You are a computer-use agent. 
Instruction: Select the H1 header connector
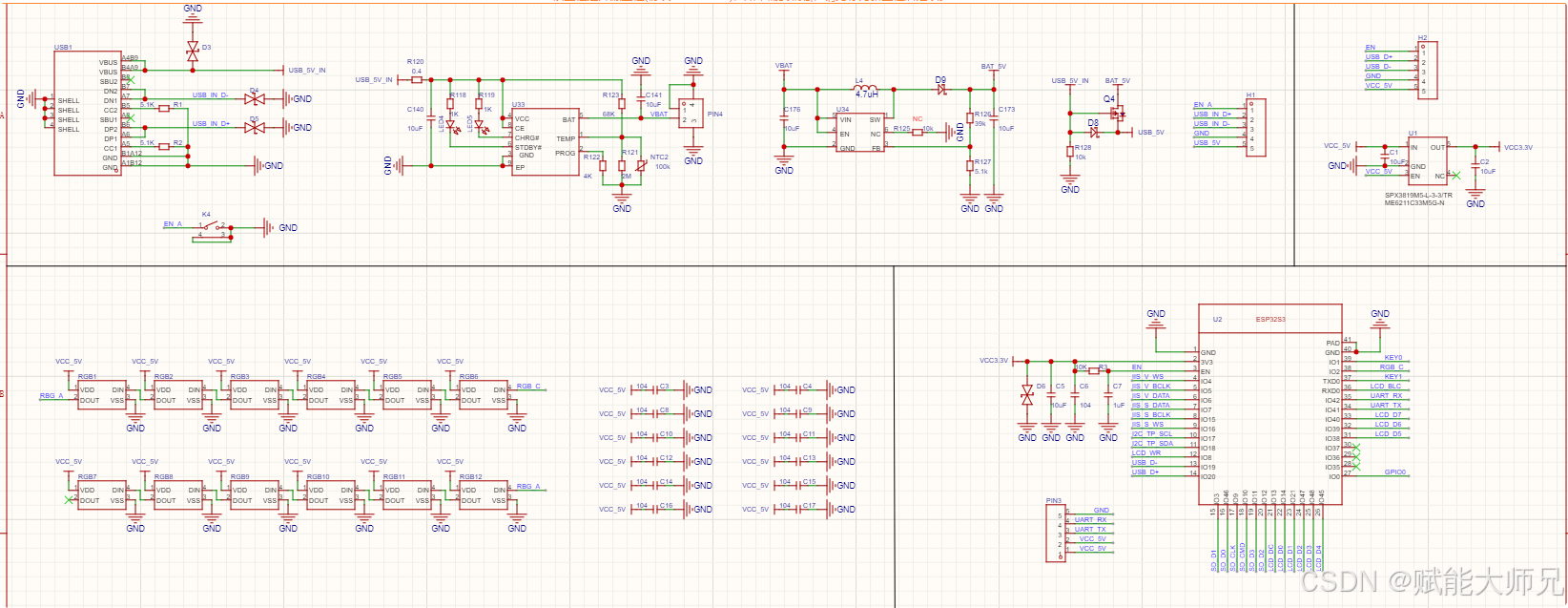click(1256, 128)
